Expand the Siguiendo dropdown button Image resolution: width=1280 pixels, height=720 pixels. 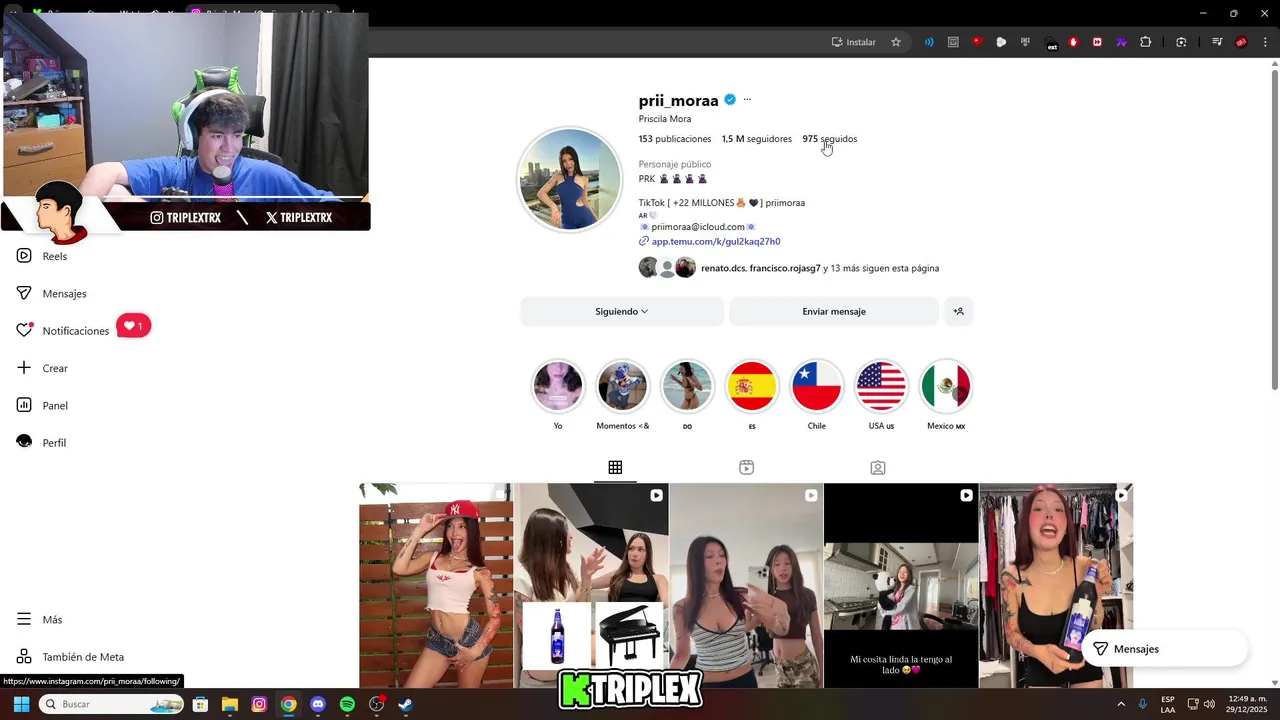[x=621, y=311]
